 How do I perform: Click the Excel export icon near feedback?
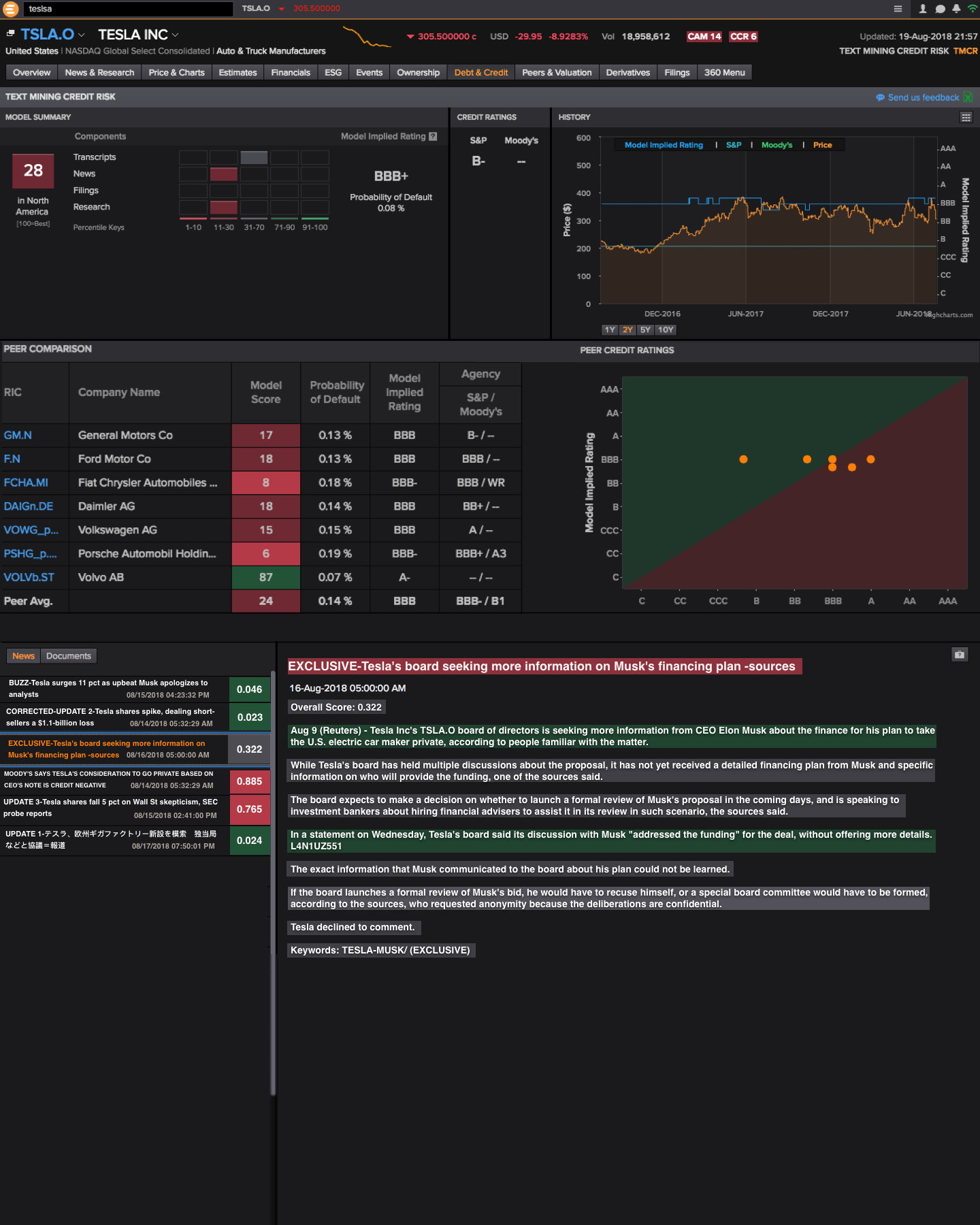point(968,97)
